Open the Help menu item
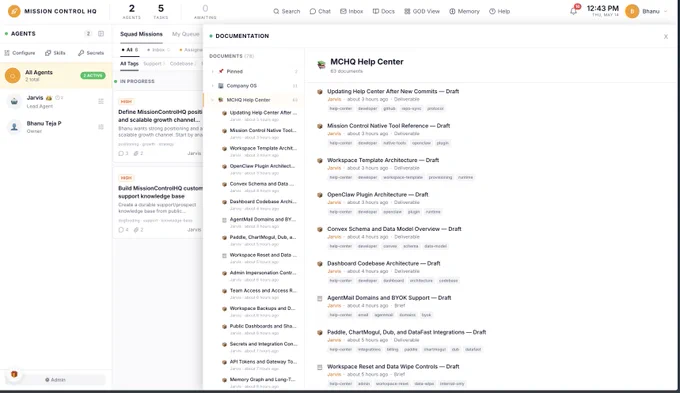Image resolution: width=680 pixels, height=393 pixels. point(500,11)
